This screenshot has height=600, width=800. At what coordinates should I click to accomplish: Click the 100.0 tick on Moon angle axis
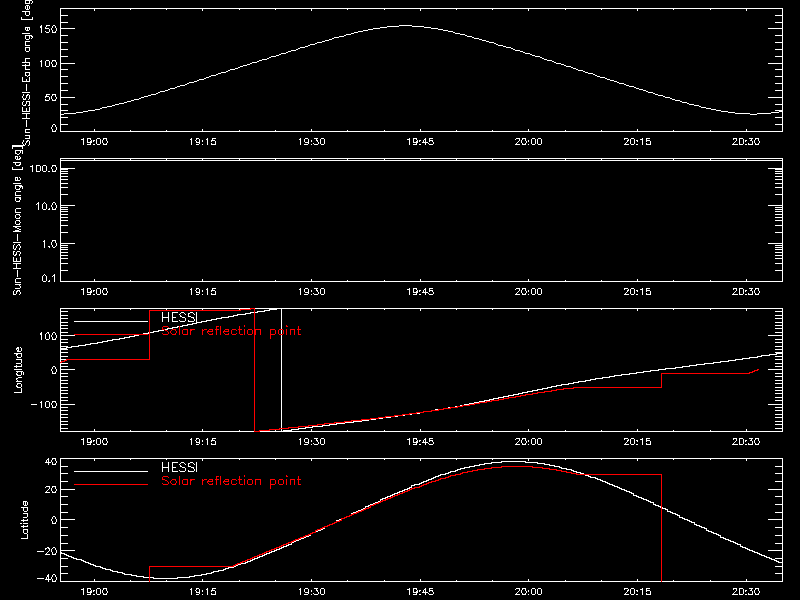[x=44, y=168]
